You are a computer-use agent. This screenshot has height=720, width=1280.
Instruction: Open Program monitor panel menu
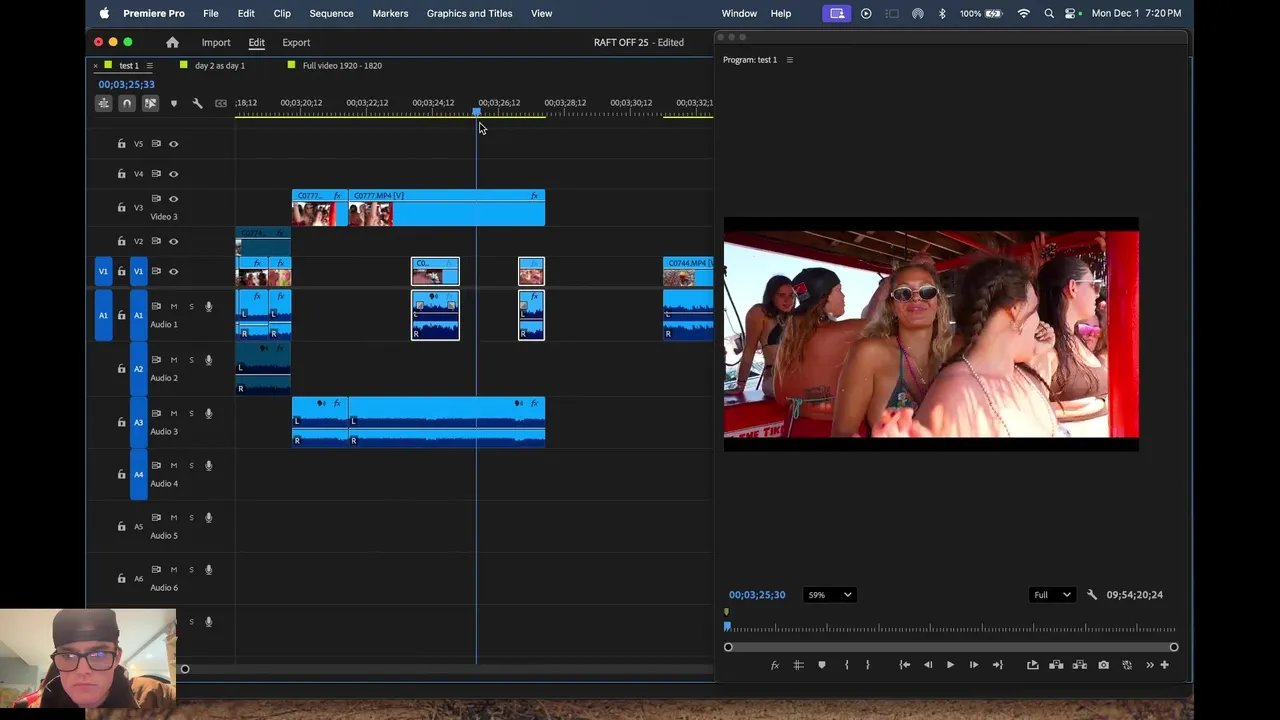pos(789,60)
